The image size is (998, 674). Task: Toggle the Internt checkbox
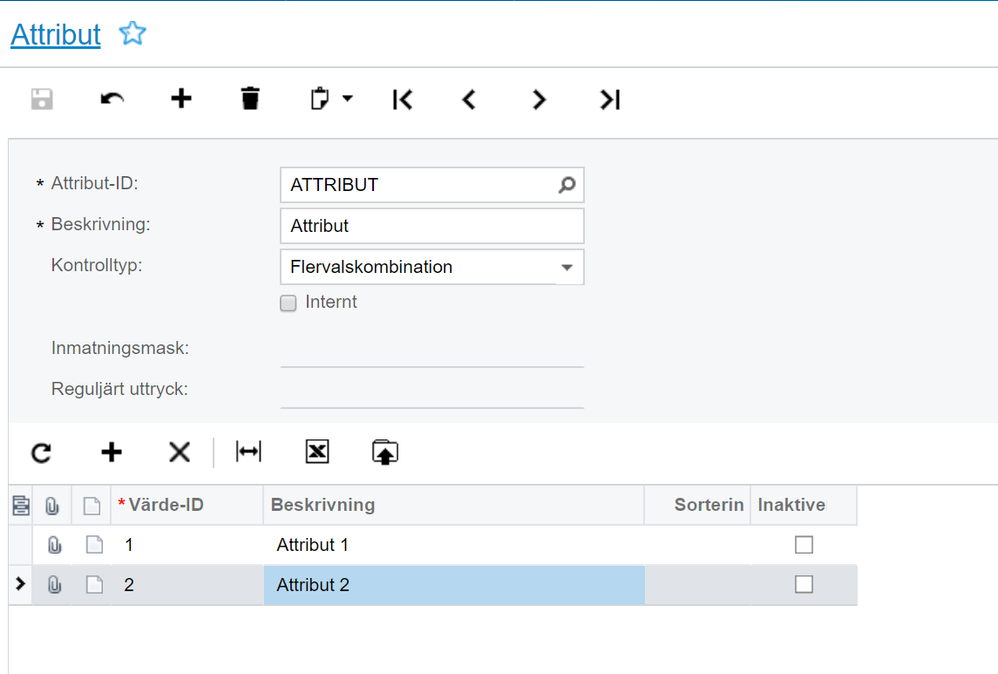click(x=288, y=303)
